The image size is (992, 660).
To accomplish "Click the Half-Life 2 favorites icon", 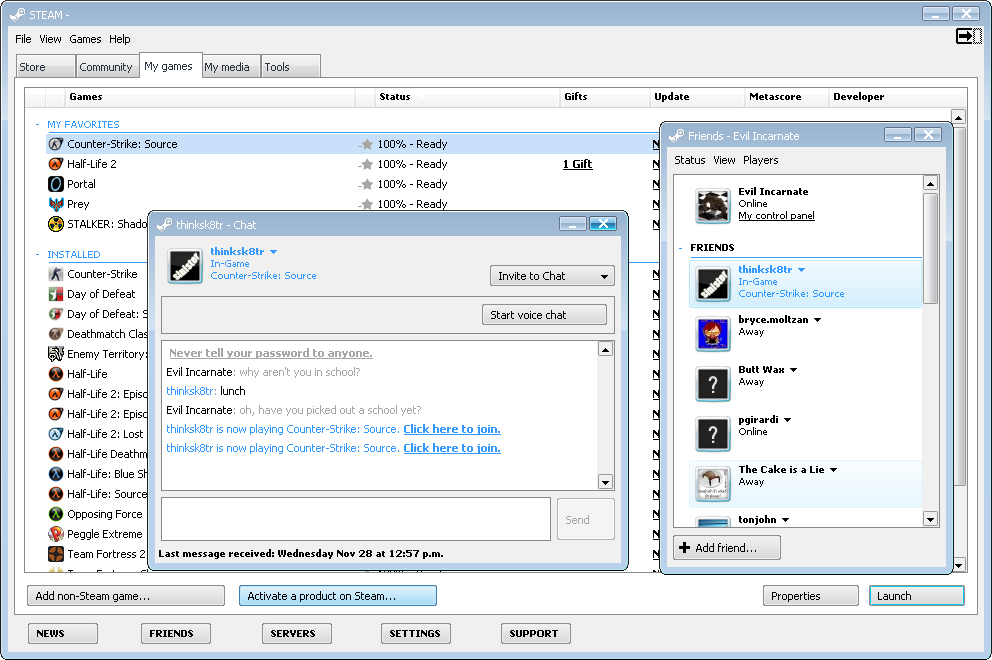I will click(56, 165).
